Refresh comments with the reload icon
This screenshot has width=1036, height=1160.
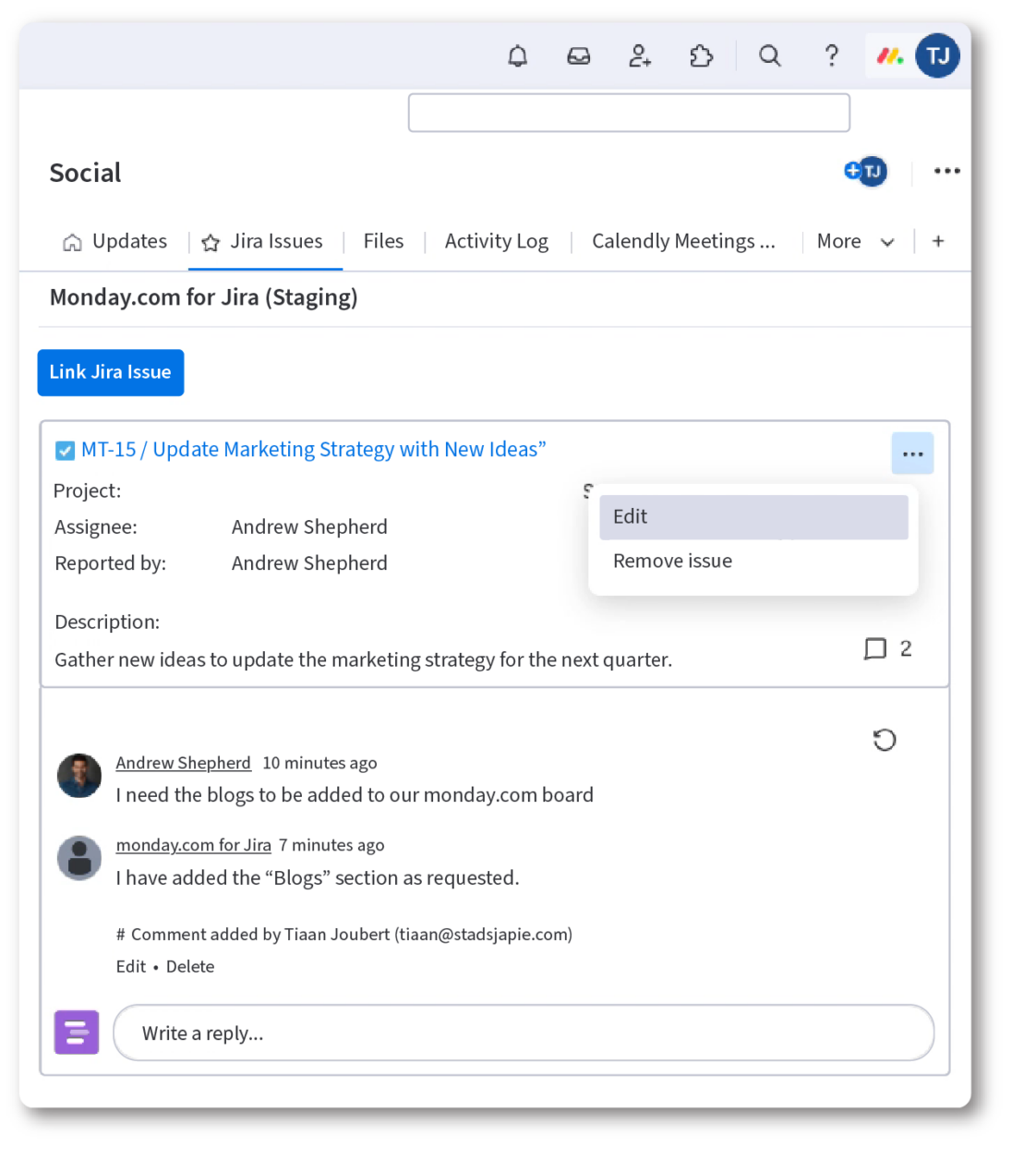885,740
